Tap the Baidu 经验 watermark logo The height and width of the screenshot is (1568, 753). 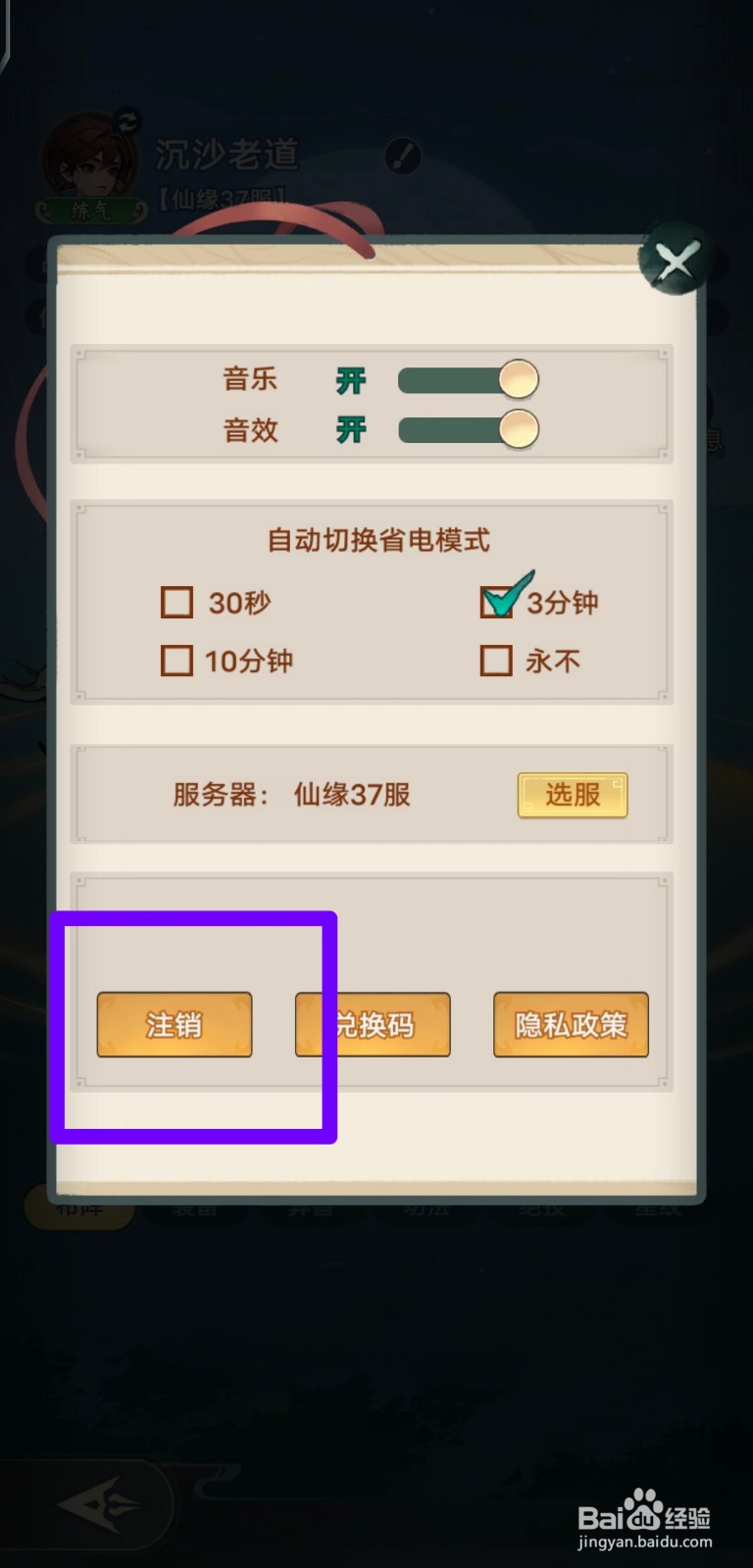pyautogui.click(x=644, y=1519)
